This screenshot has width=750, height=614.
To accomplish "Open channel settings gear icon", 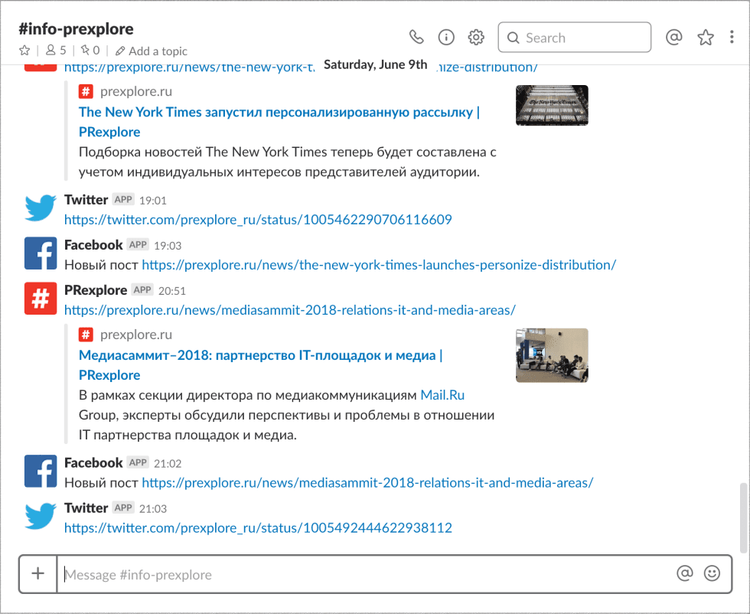I will point(476,37).
